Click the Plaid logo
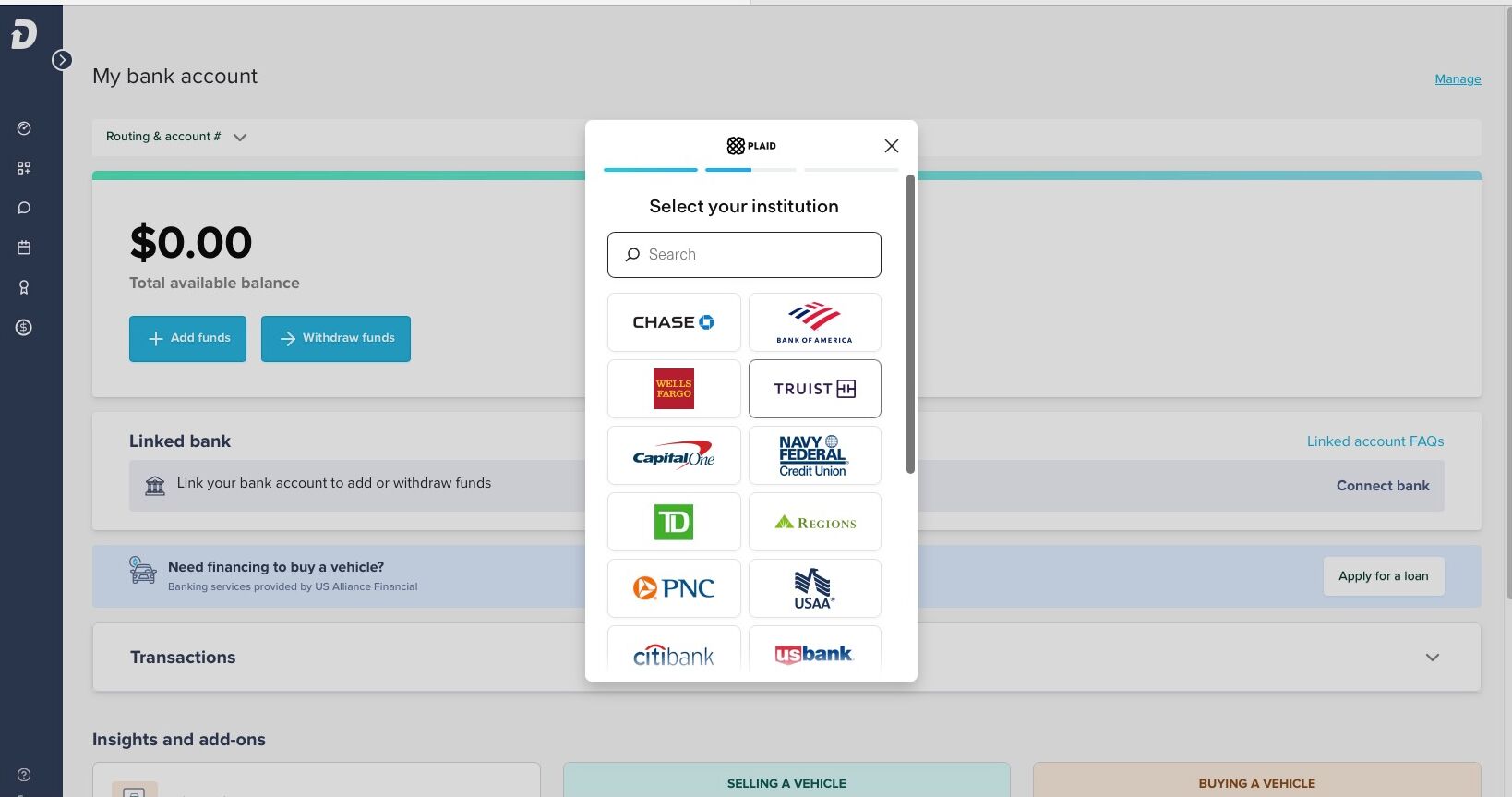 [x=751, y=146]
